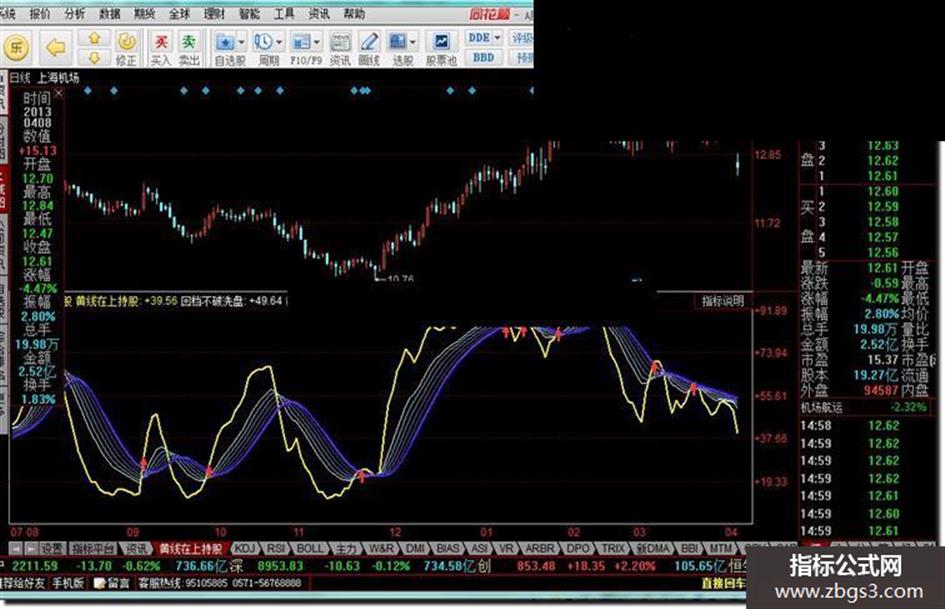The image size is (945, 609).
Task: Click the round yellow 乐 icon
Action: click(16, 47)
